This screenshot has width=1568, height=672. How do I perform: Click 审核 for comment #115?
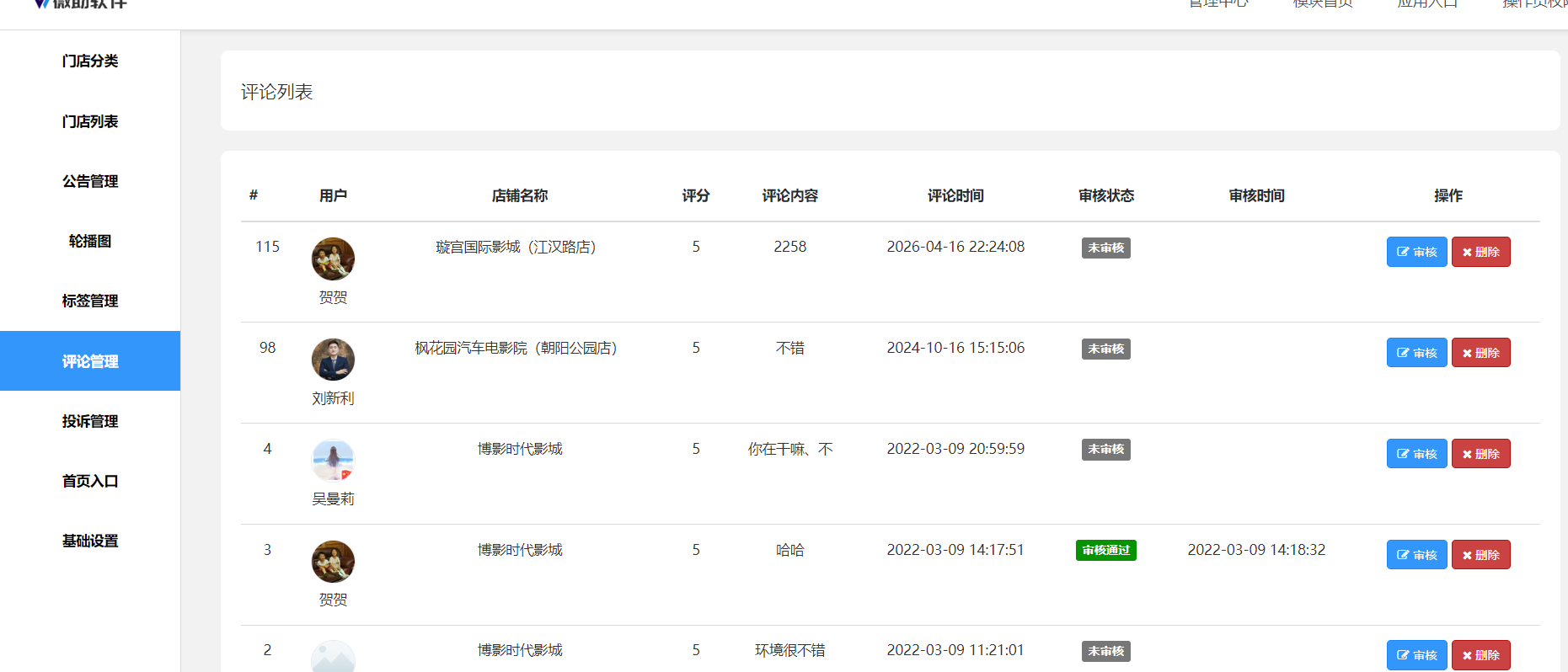click(1417, 252)
